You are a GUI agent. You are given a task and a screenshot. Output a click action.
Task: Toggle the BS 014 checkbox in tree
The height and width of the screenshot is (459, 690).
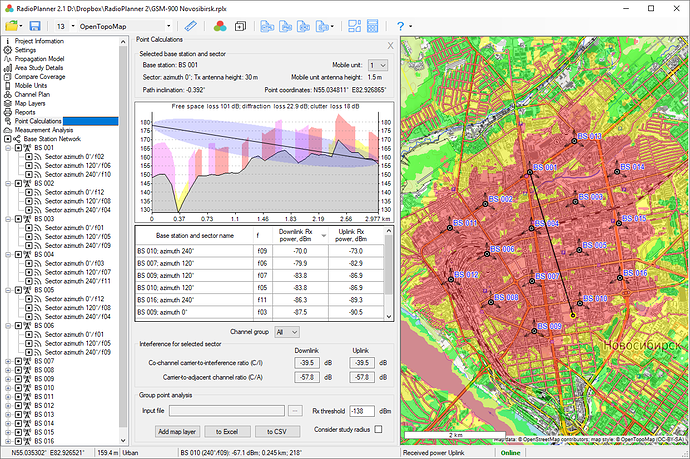[18, 423]
